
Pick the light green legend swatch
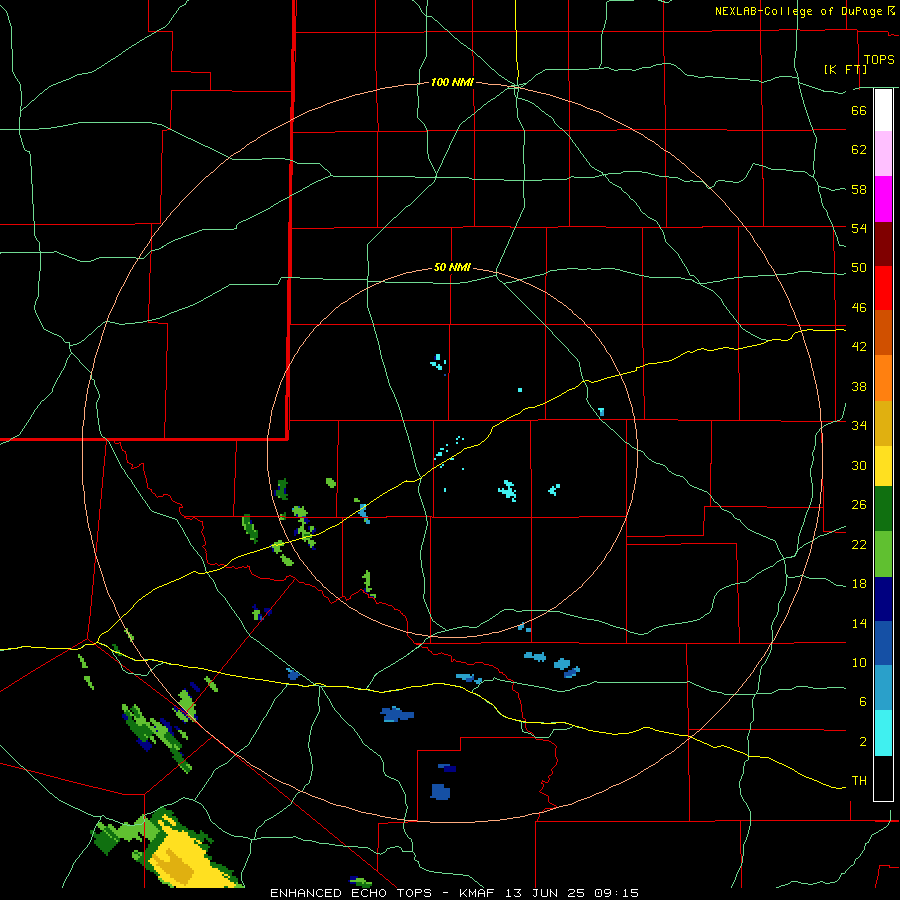[883, 554]
